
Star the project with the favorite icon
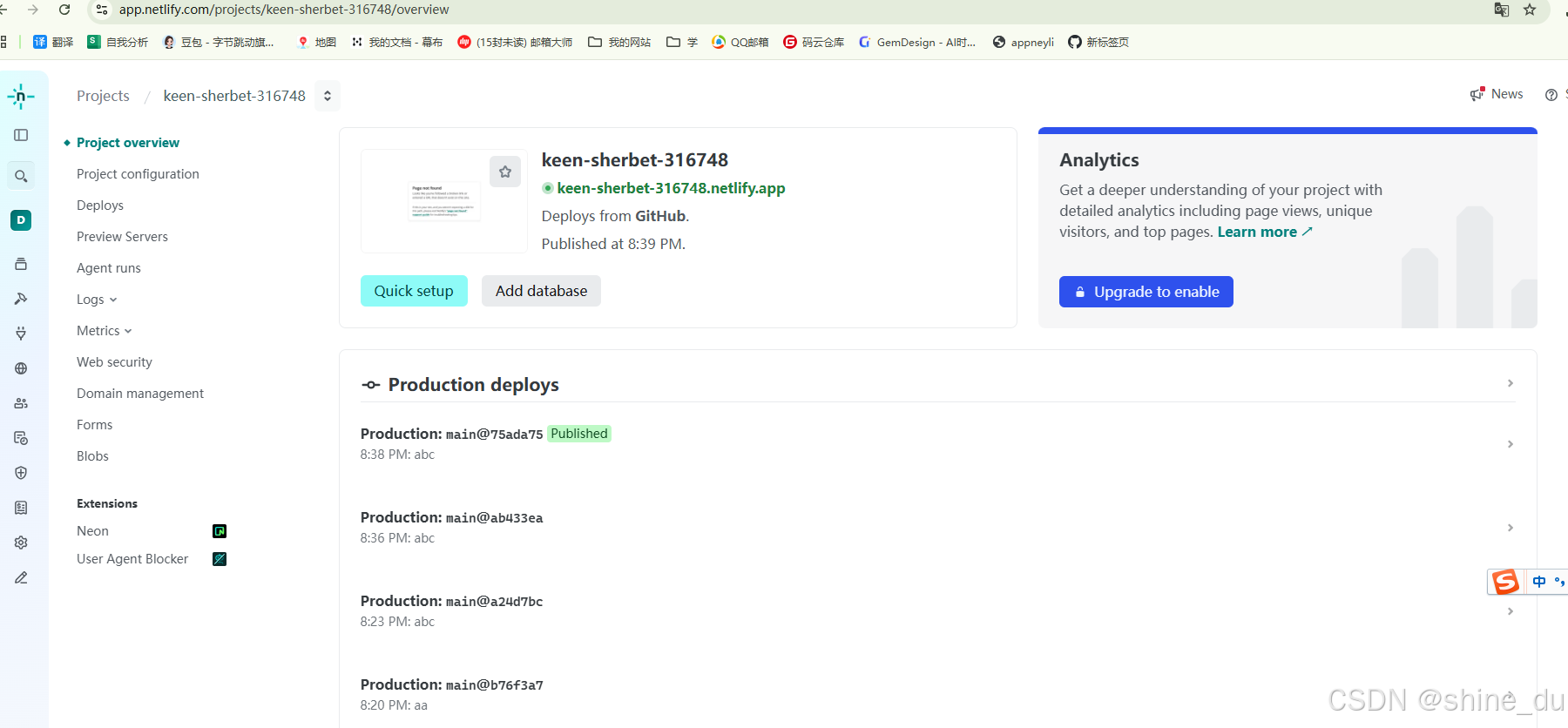point(505,172)
